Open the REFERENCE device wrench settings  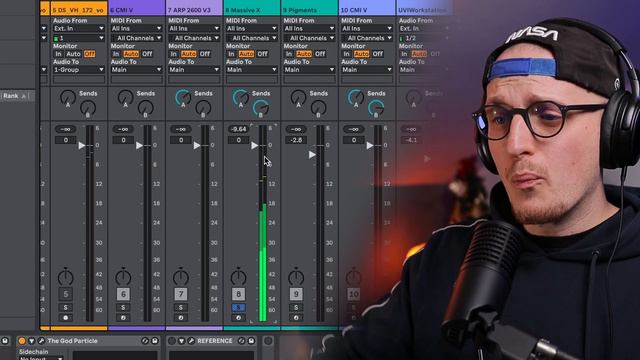pyautogui.click(x=191, y=340)
